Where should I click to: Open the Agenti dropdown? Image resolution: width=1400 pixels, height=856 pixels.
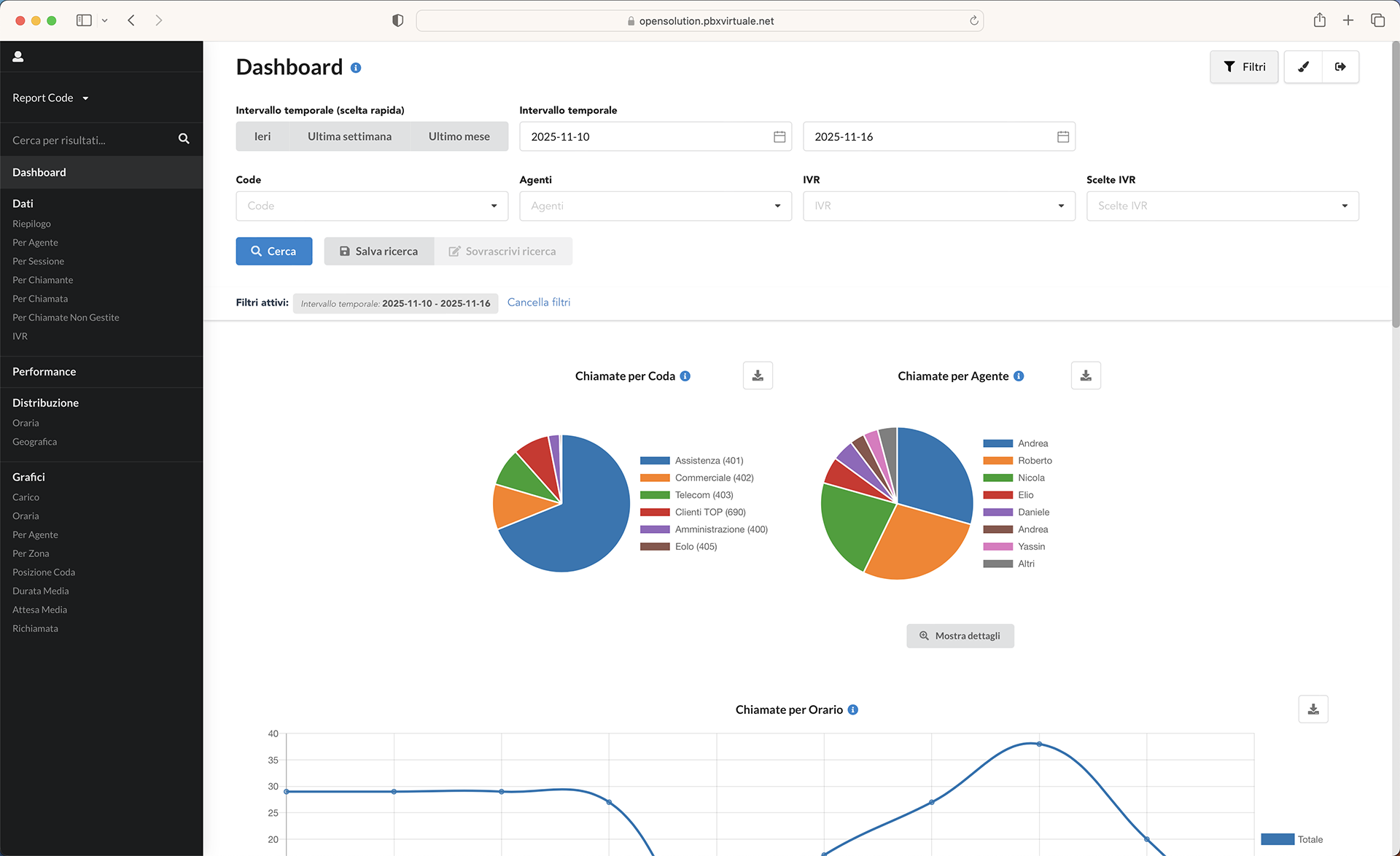point(656,206)
